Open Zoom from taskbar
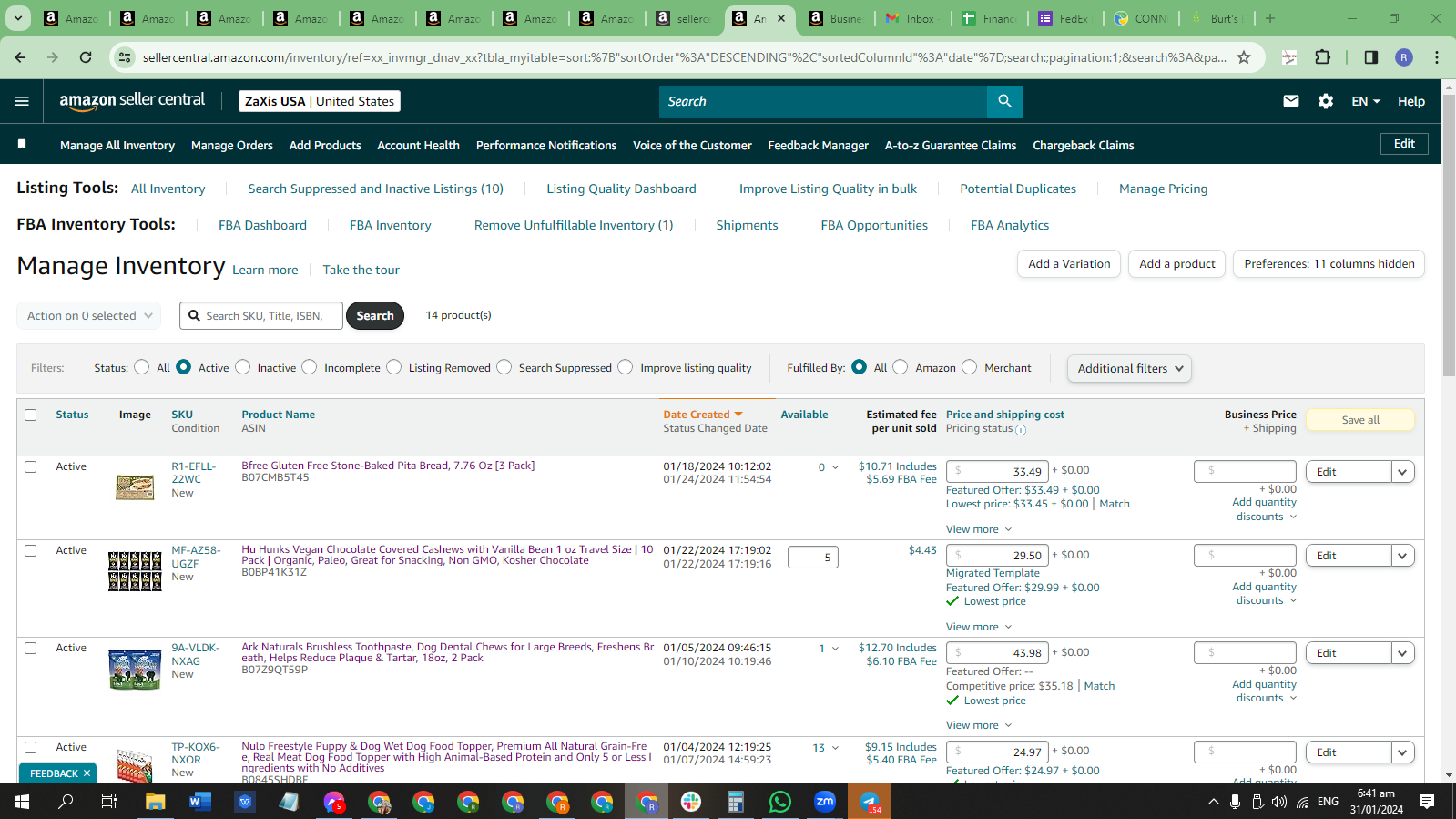 [x=825, y=802]
